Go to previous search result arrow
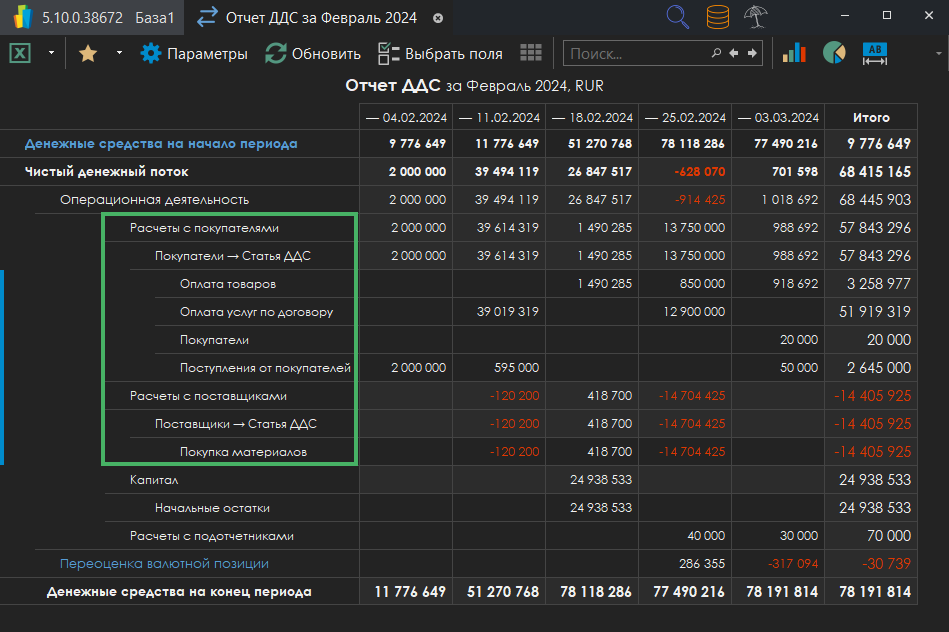The width and height of the screenshot is (949, 632). click(x=733, y=54)
